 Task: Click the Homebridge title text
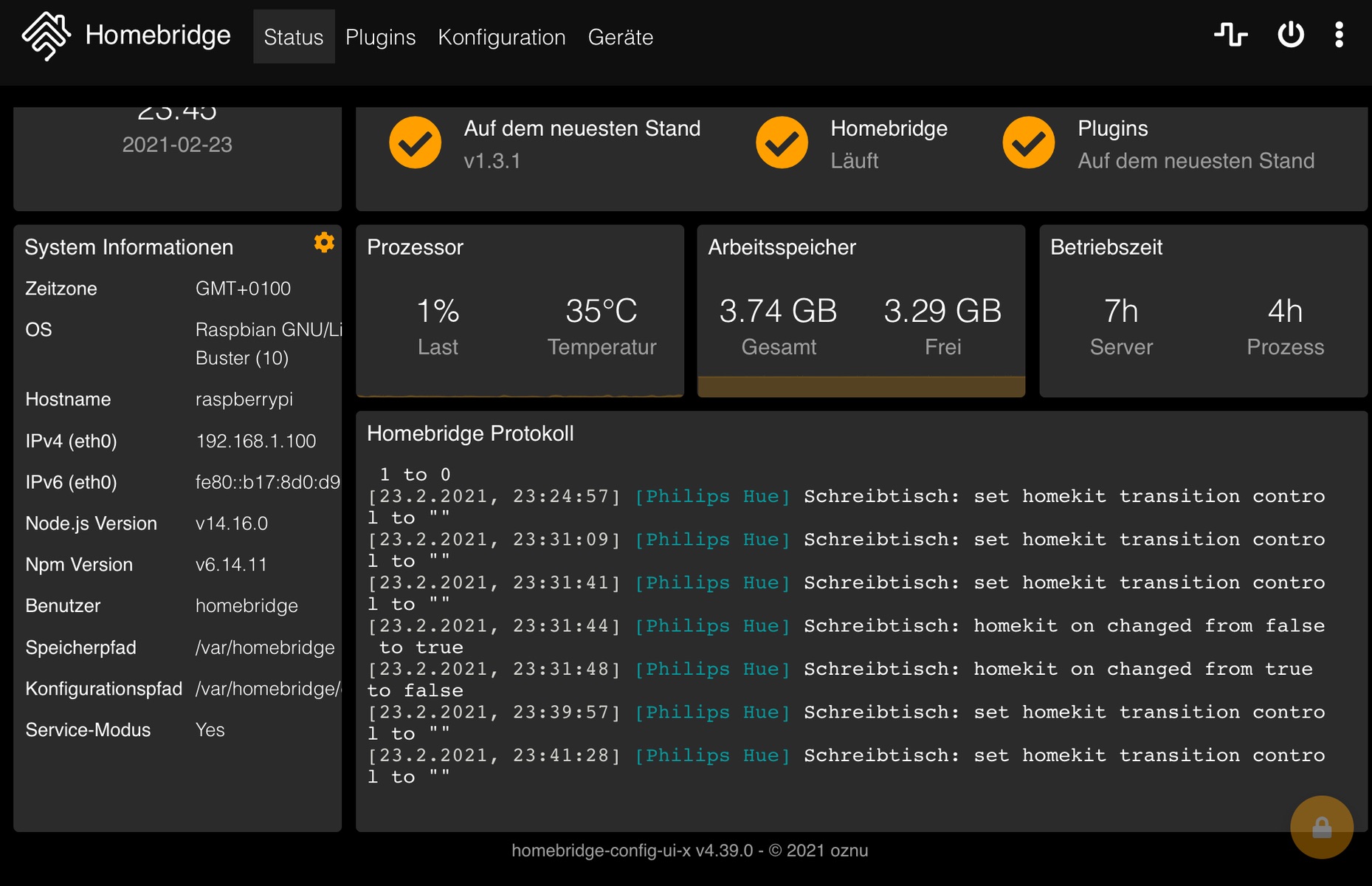(x=158, y=35)
